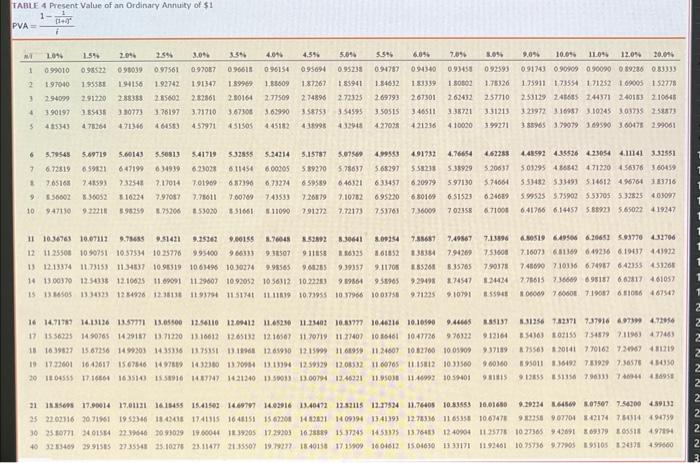Click cell value 10.05909 in row 18
The height and width of the screenshot is (463, 700).
(x=458, y=350)
